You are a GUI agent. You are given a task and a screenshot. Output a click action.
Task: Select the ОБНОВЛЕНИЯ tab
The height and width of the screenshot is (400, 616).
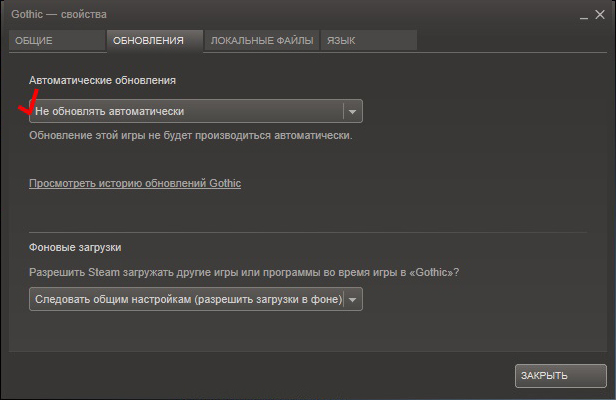(148, 40)
